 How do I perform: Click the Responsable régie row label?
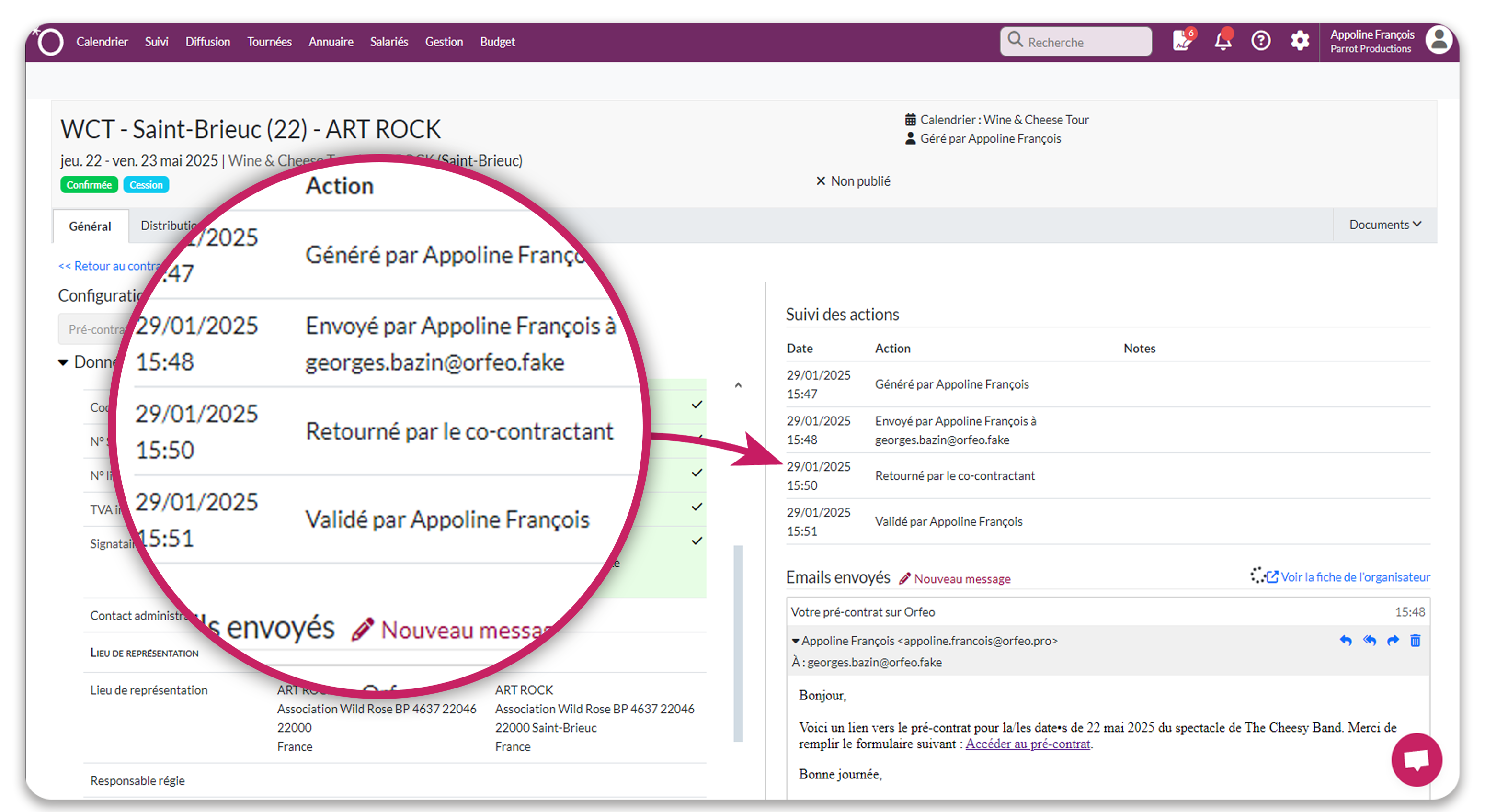(138, 780)
